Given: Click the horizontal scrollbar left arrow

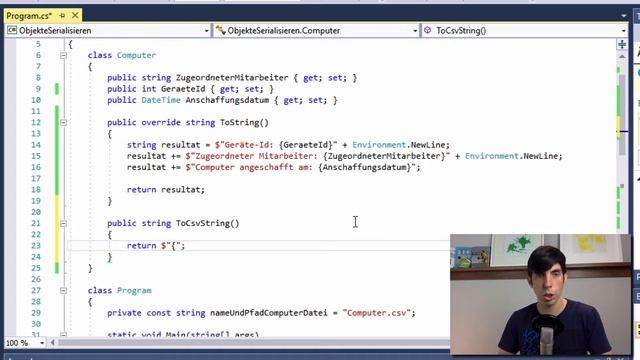Looking at the screenshot, I should point(52,343).
